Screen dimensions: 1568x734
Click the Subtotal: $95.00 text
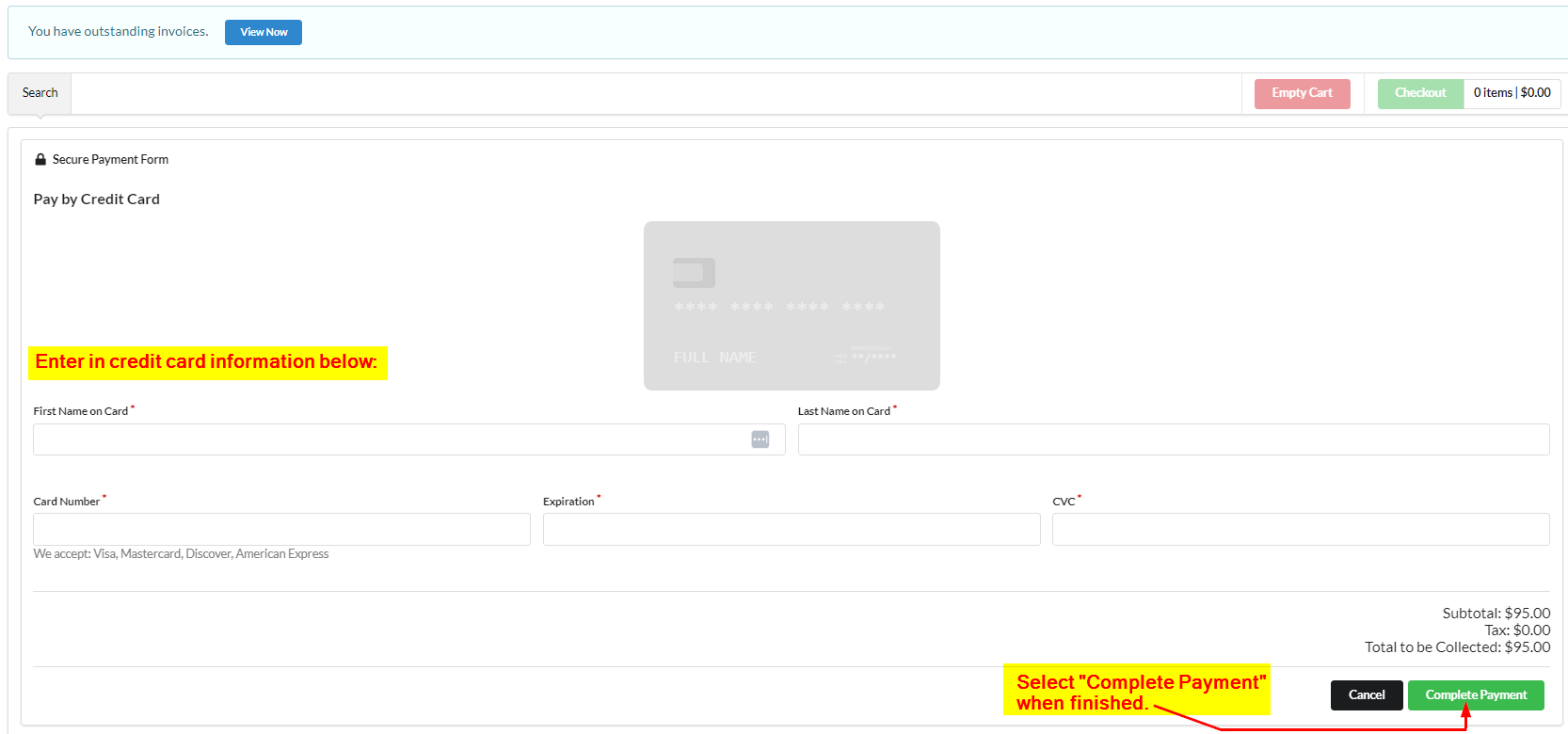click(x=1496, y=614)
